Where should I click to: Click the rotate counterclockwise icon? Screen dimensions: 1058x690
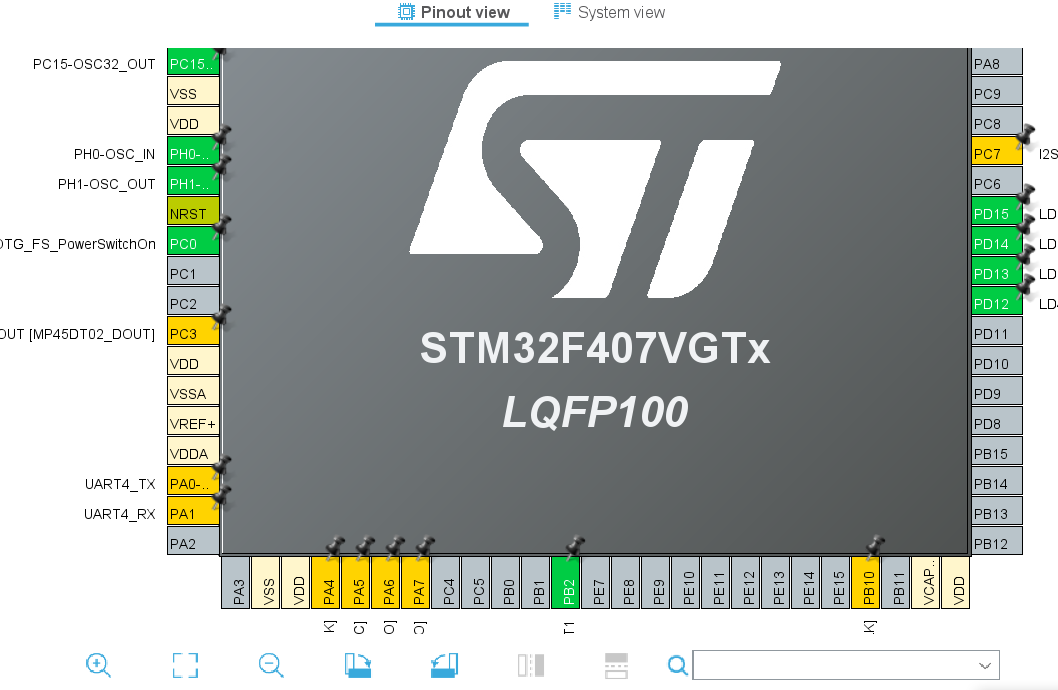[444, 665]
